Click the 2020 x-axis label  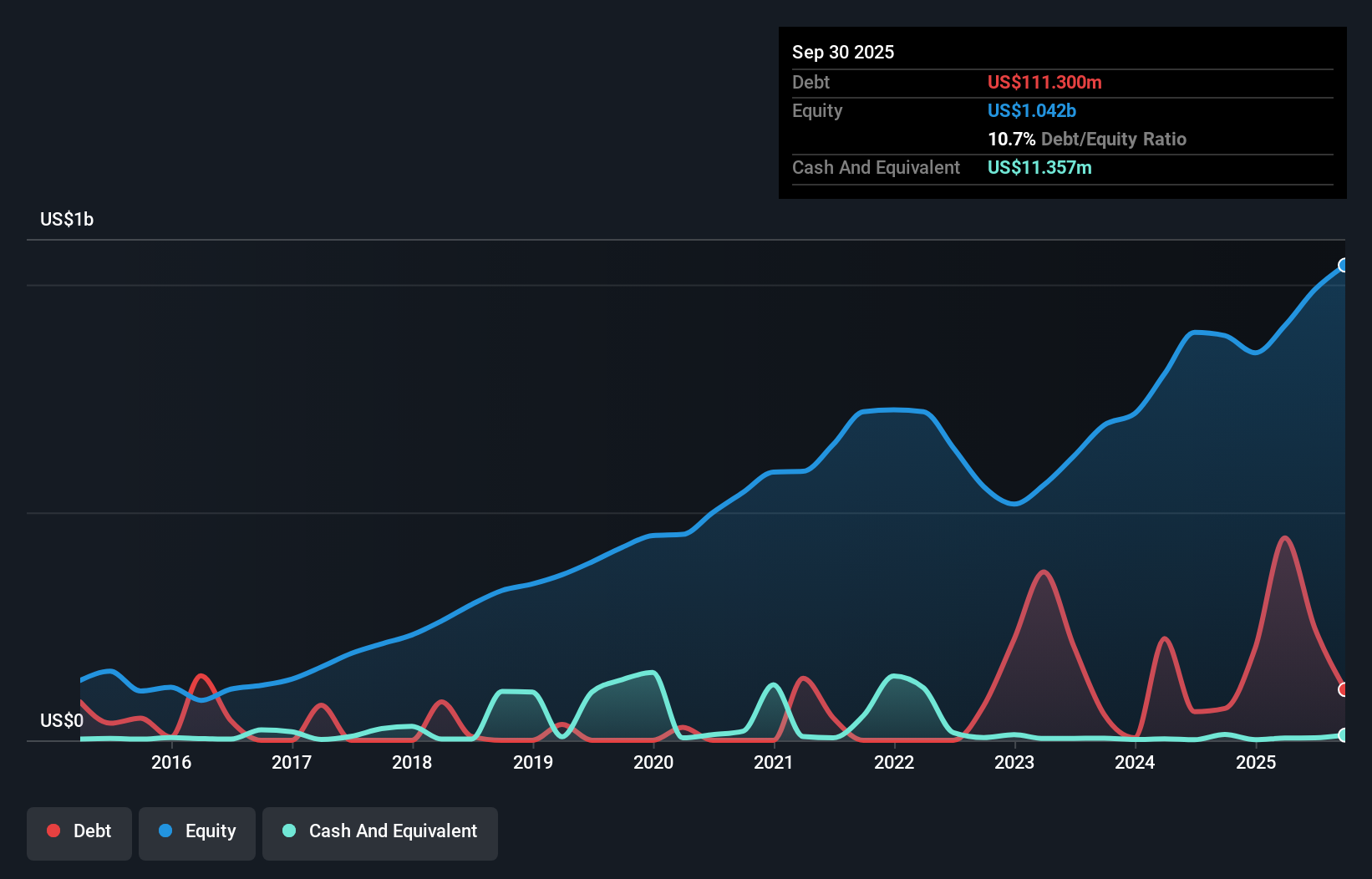pos(653,762)
